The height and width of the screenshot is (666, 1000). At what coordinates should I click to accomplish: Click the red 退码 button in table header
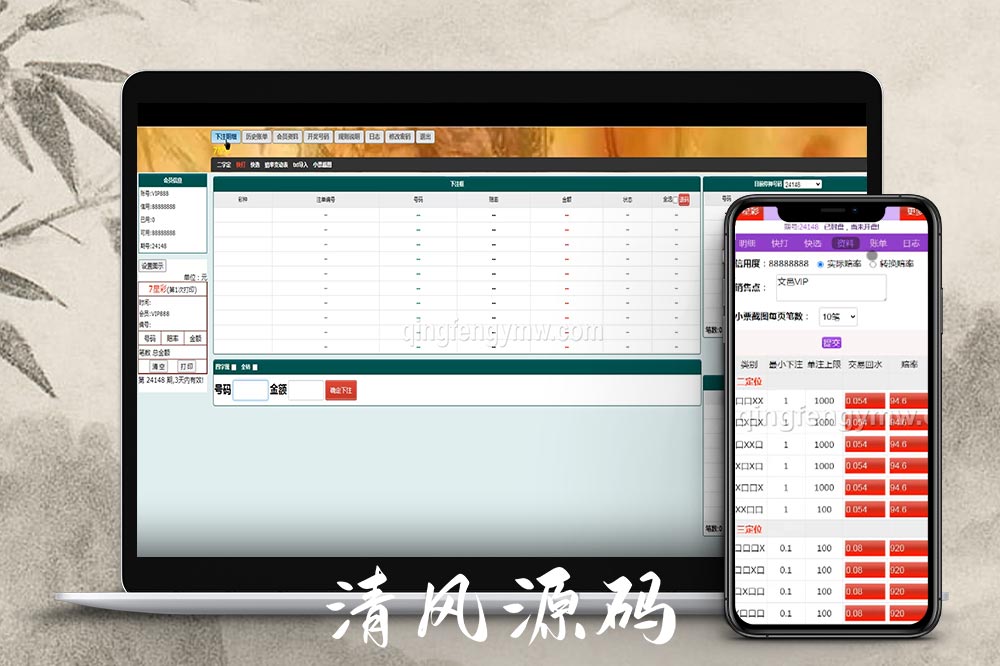pyautogui.click(x=684, y=200)
